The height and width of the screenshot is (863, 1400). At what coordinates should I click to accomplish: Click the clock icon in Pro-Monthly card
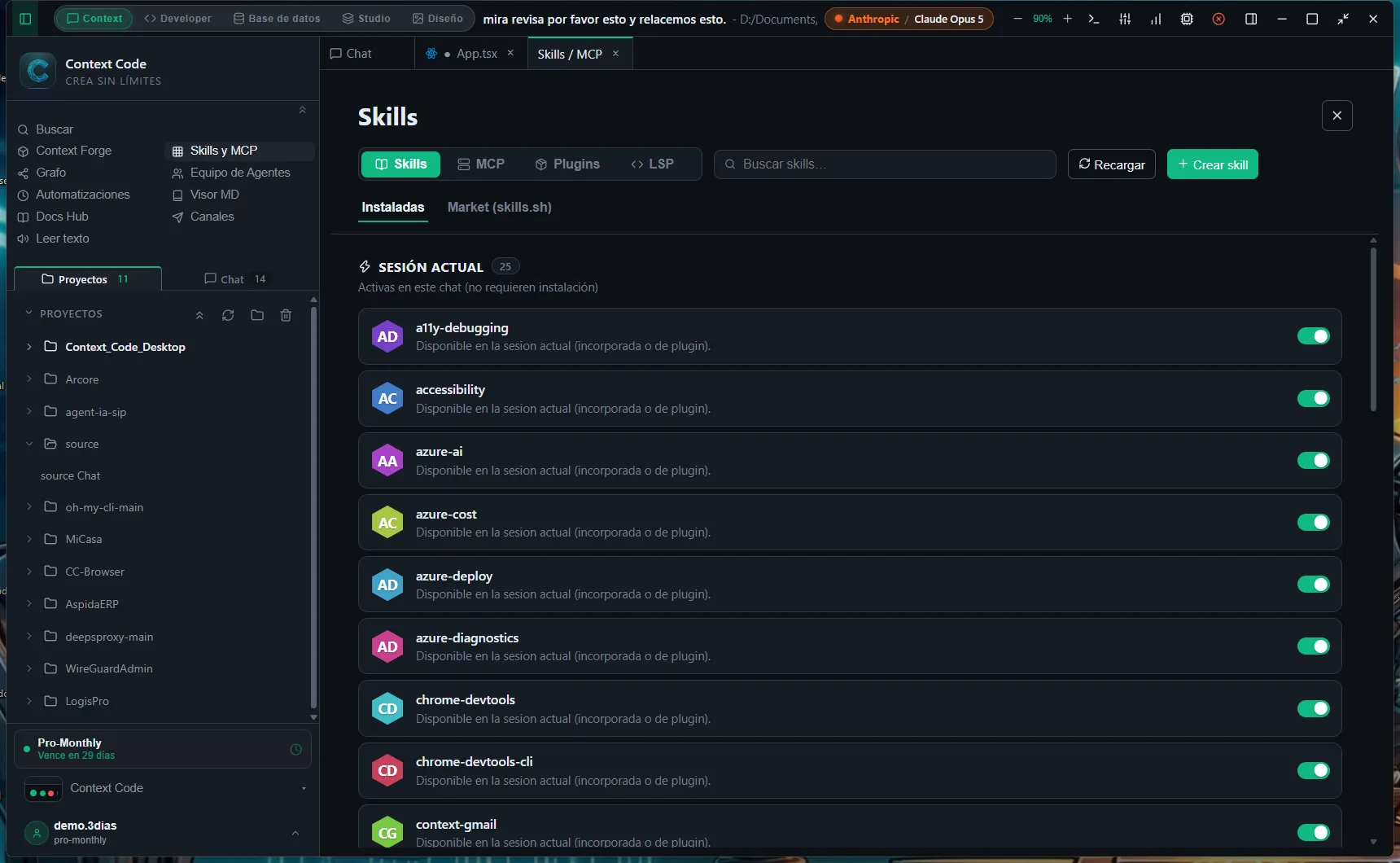tap(296, 749)
